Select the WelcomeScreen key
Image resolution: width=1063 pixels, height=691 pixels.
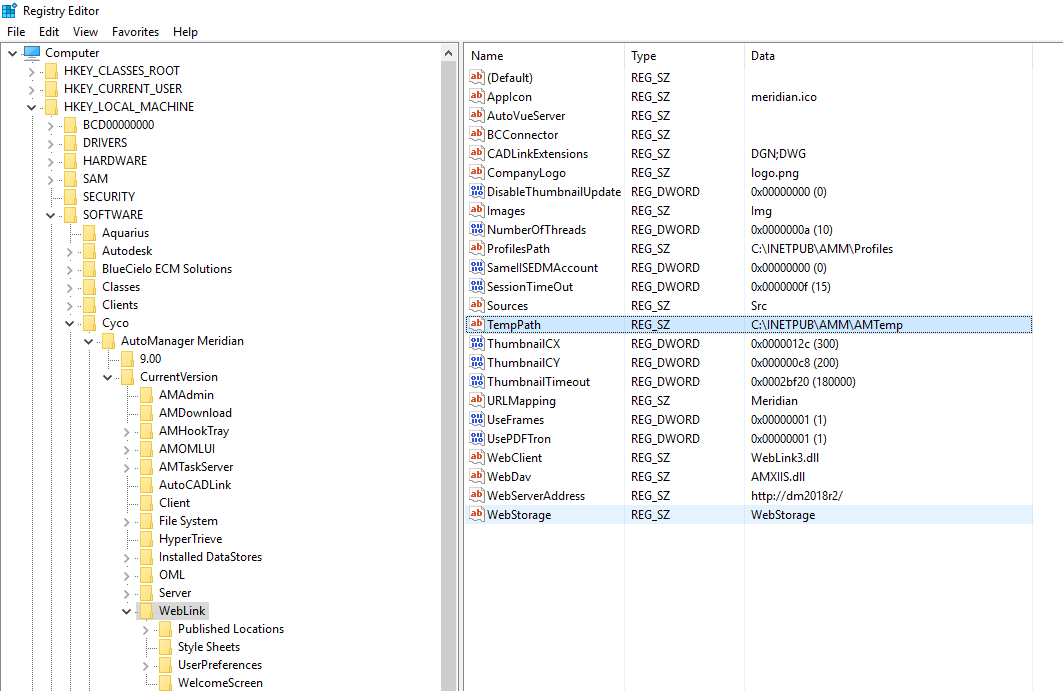[220, 683]
